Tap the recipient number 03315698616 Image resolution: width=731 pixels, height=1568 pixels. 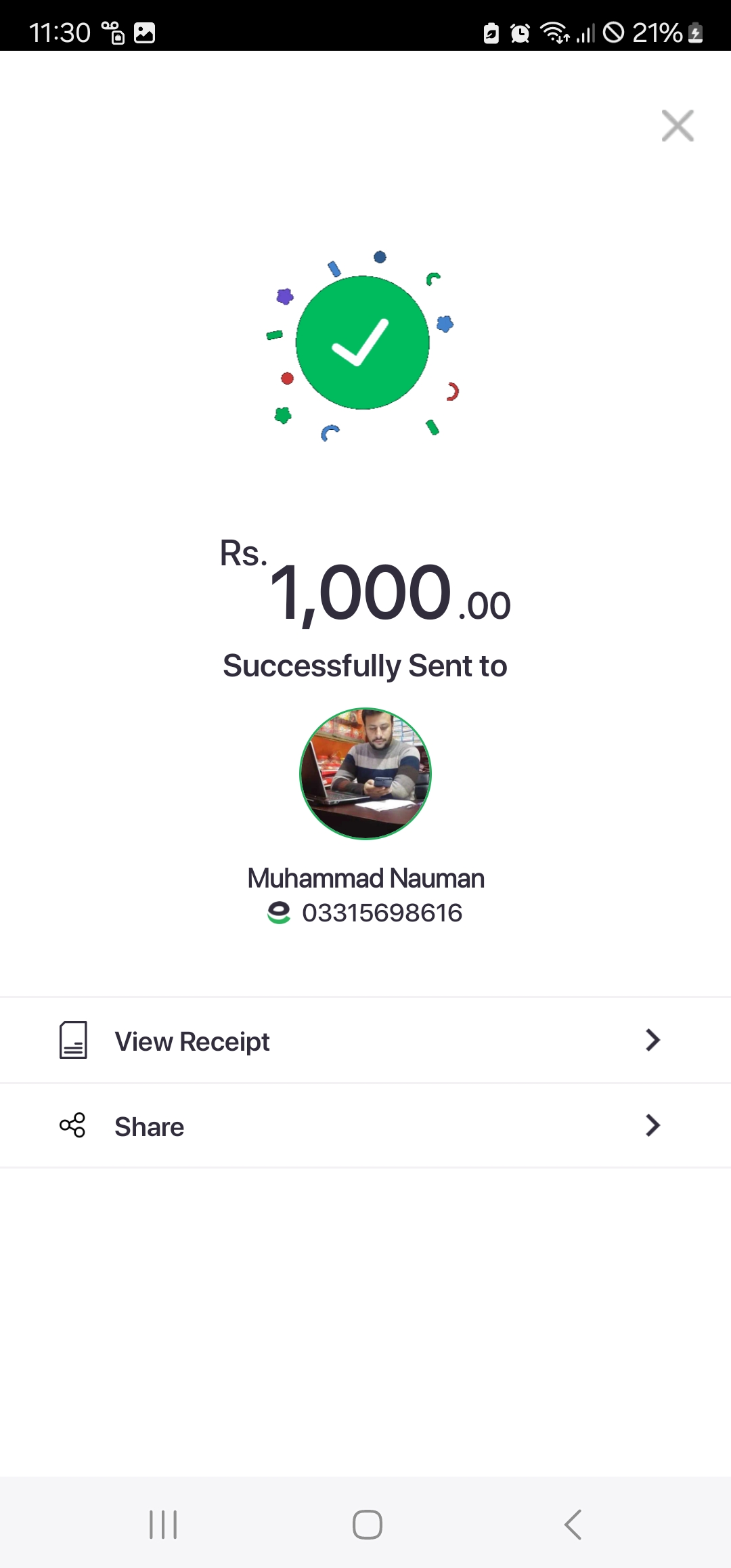click(382, 913)
